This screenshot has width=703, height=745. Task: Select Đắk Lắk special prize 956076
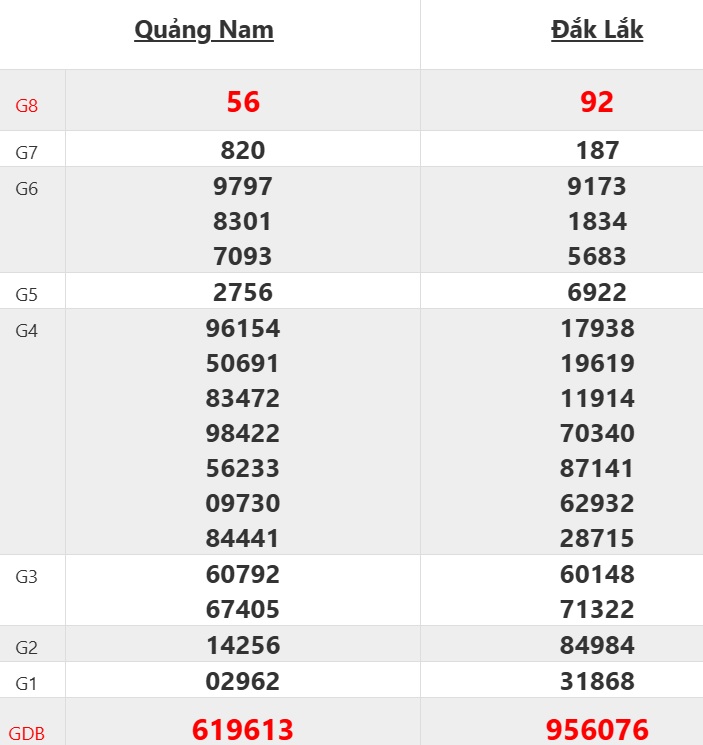point(598,729)
